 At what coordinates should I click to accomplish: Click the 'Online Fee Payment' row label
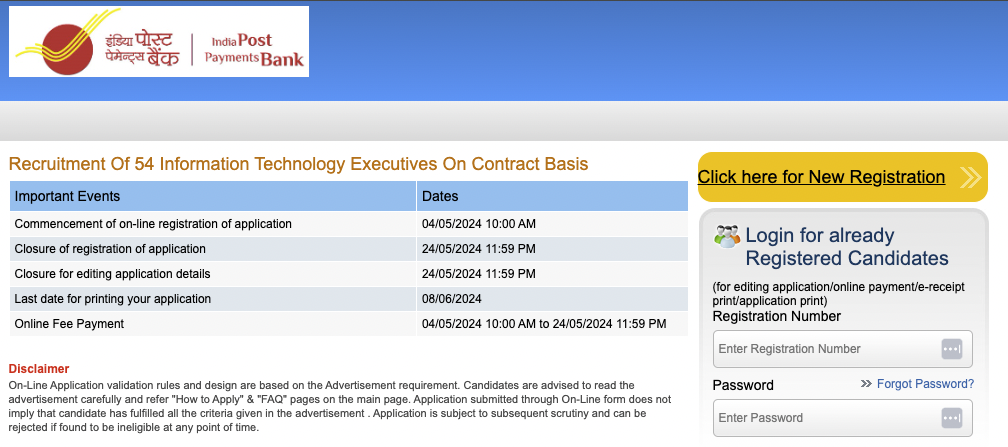point(69,324)
